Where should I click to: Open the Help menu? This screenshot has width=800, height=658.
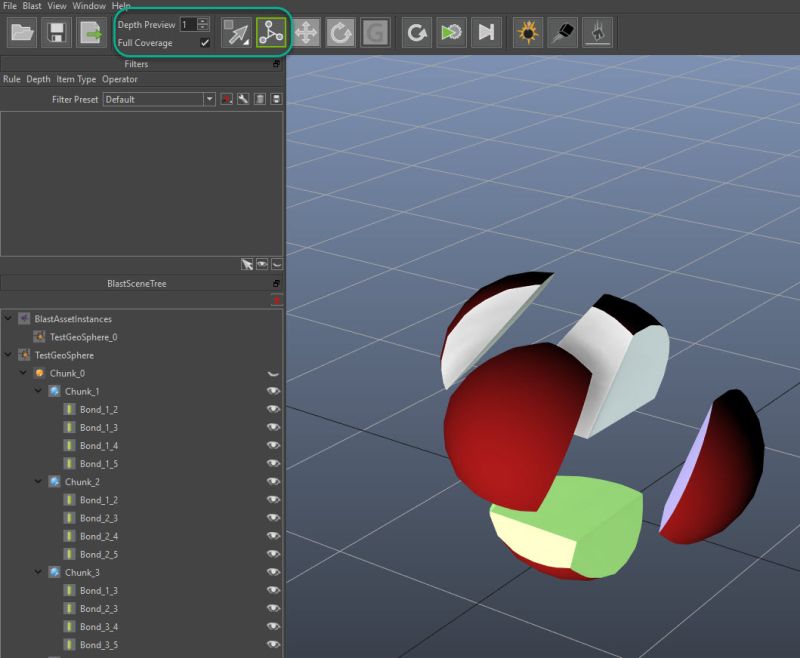click(121, 6)
